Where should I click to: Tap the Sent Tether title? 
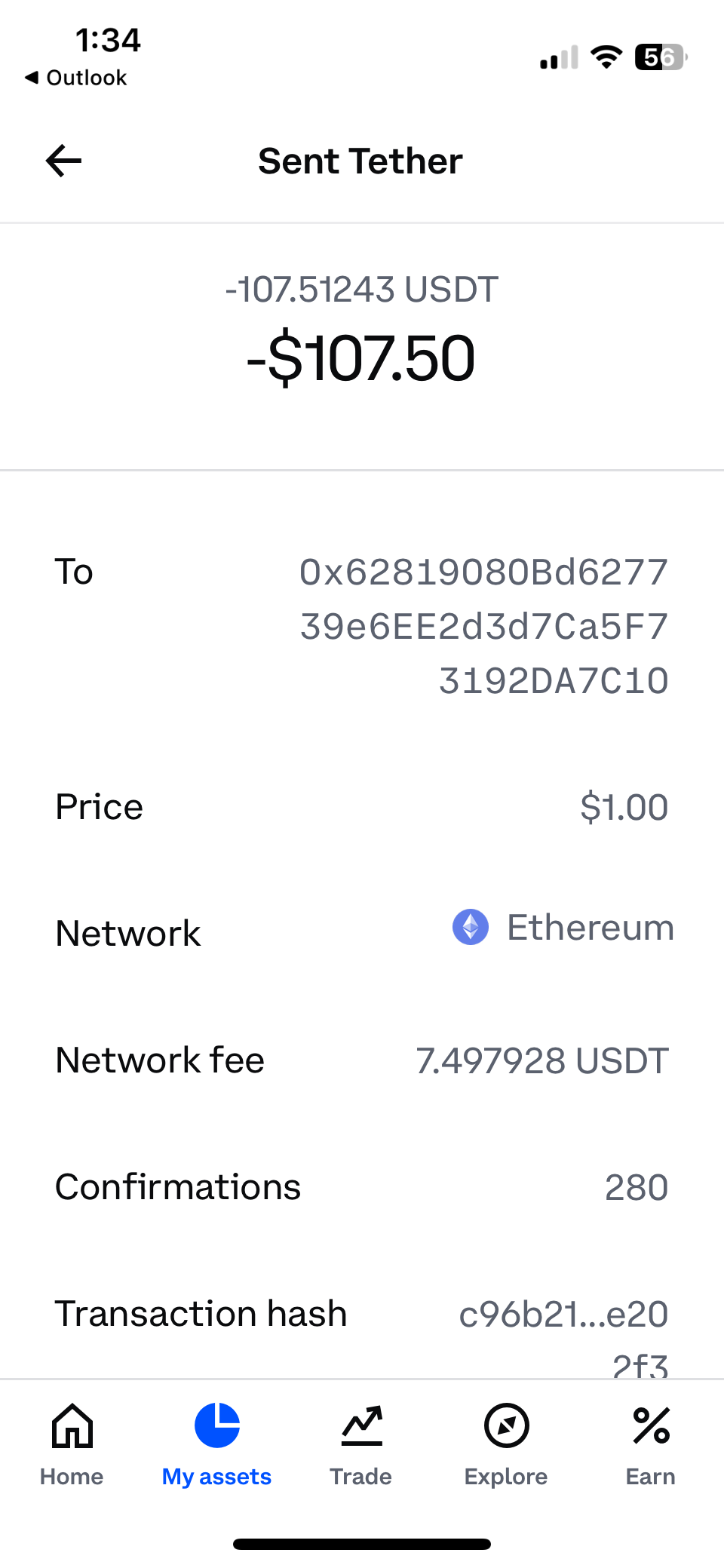click(360, 161)
